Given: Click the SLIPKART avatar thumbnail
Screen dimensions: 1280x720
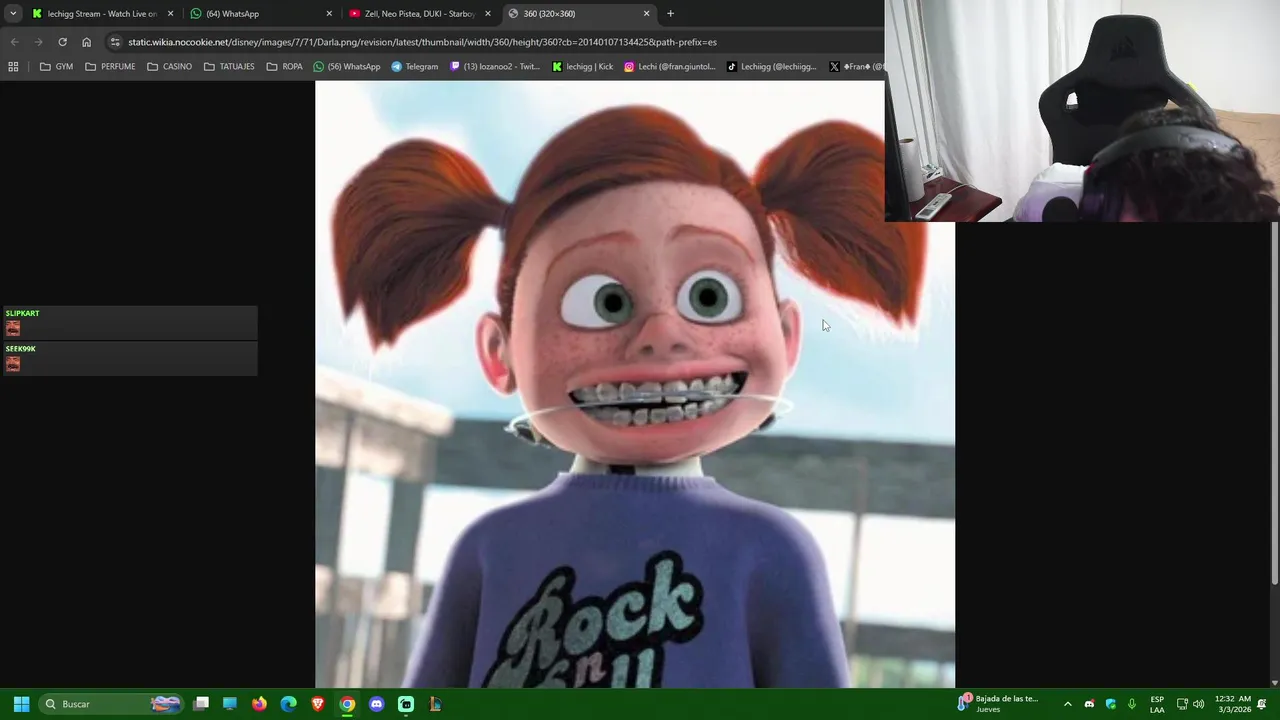Looking at the screenshot, I should point(13,329).
